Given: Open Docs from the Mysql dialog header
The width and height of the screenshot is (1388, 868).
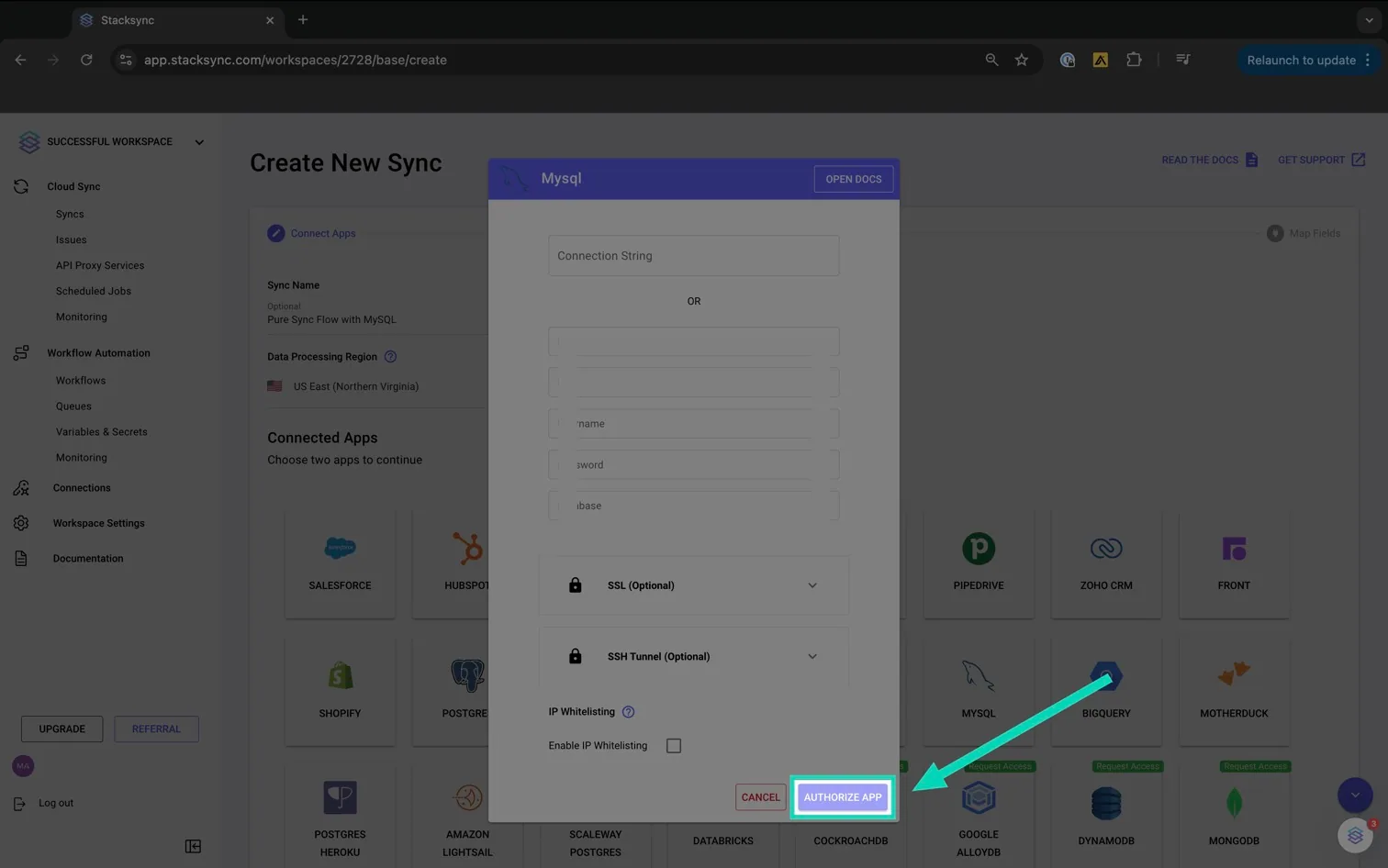Looking at the screenshot, I should point(853,179).
